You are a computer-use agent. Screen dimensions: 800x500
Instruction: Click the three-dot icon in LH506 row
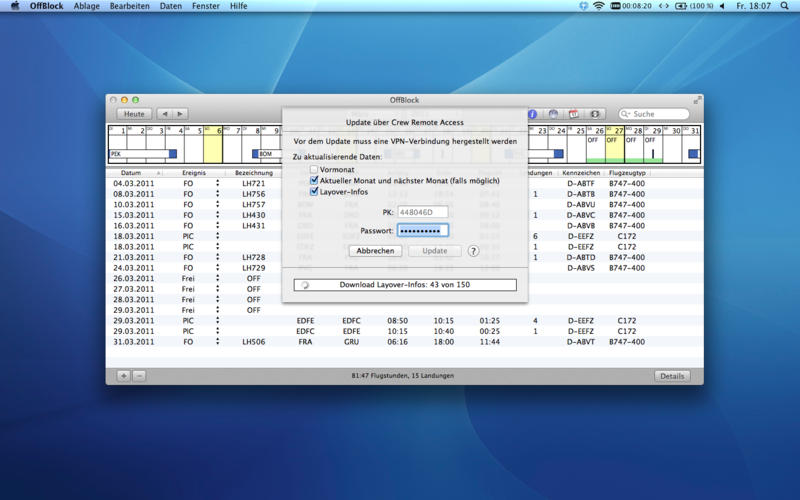pos(217,342)
